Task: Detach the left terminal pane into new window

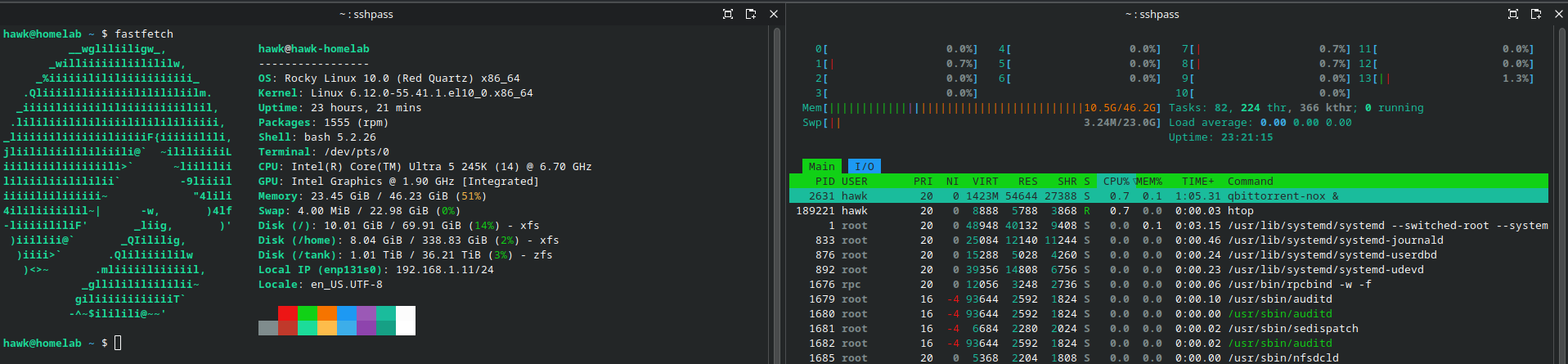Action: (x=751, y=14)
